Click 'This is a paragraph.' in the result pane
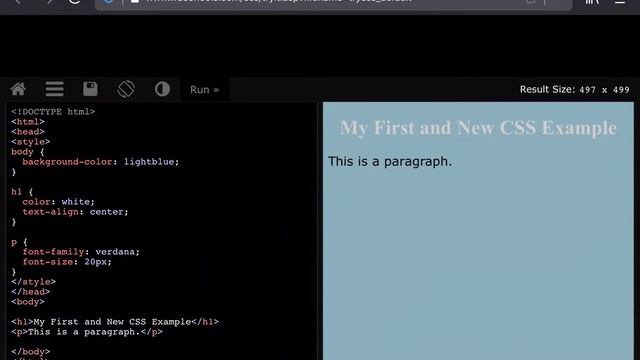 [x=390, y=162]
